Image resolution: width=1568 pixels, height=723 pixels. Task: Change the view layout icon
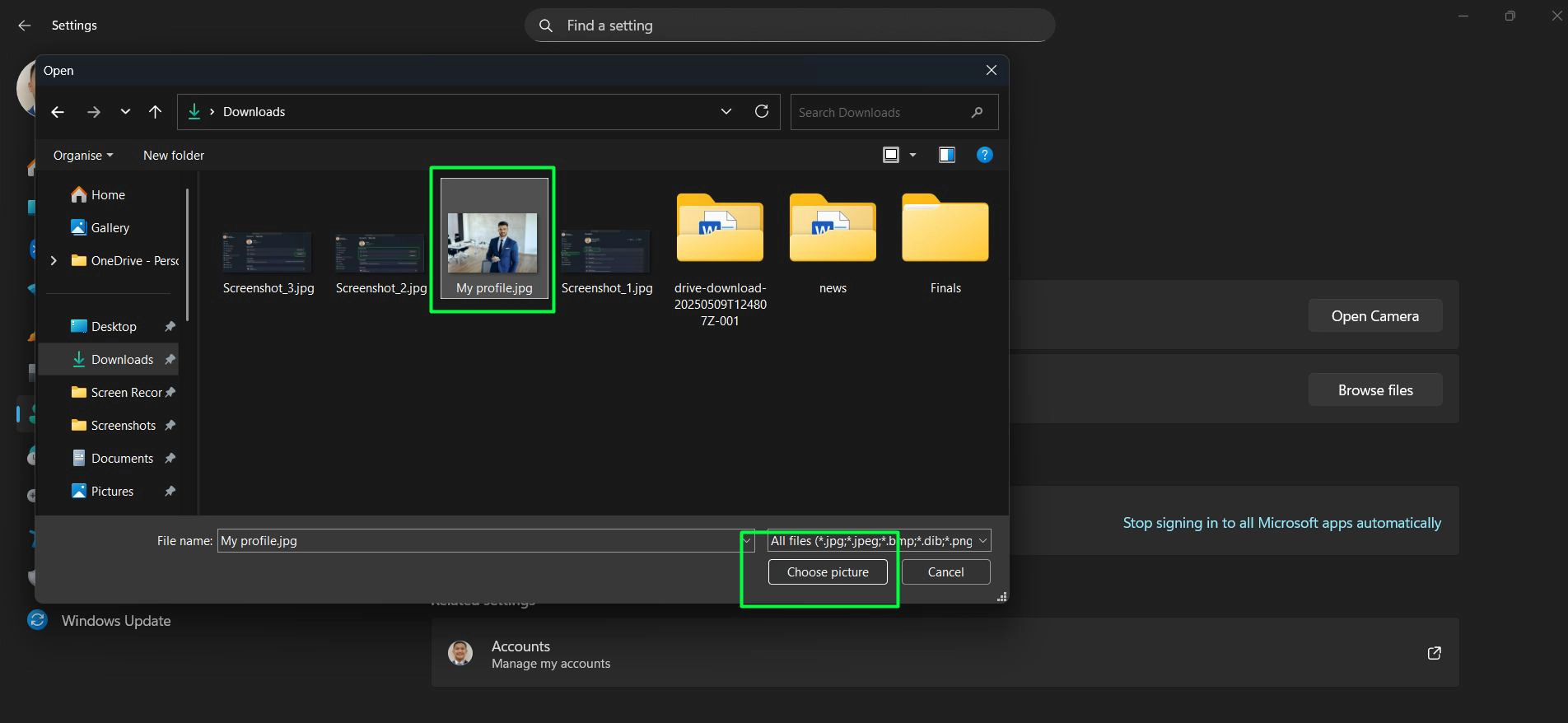pyautogui.click(x=891, y=155)
